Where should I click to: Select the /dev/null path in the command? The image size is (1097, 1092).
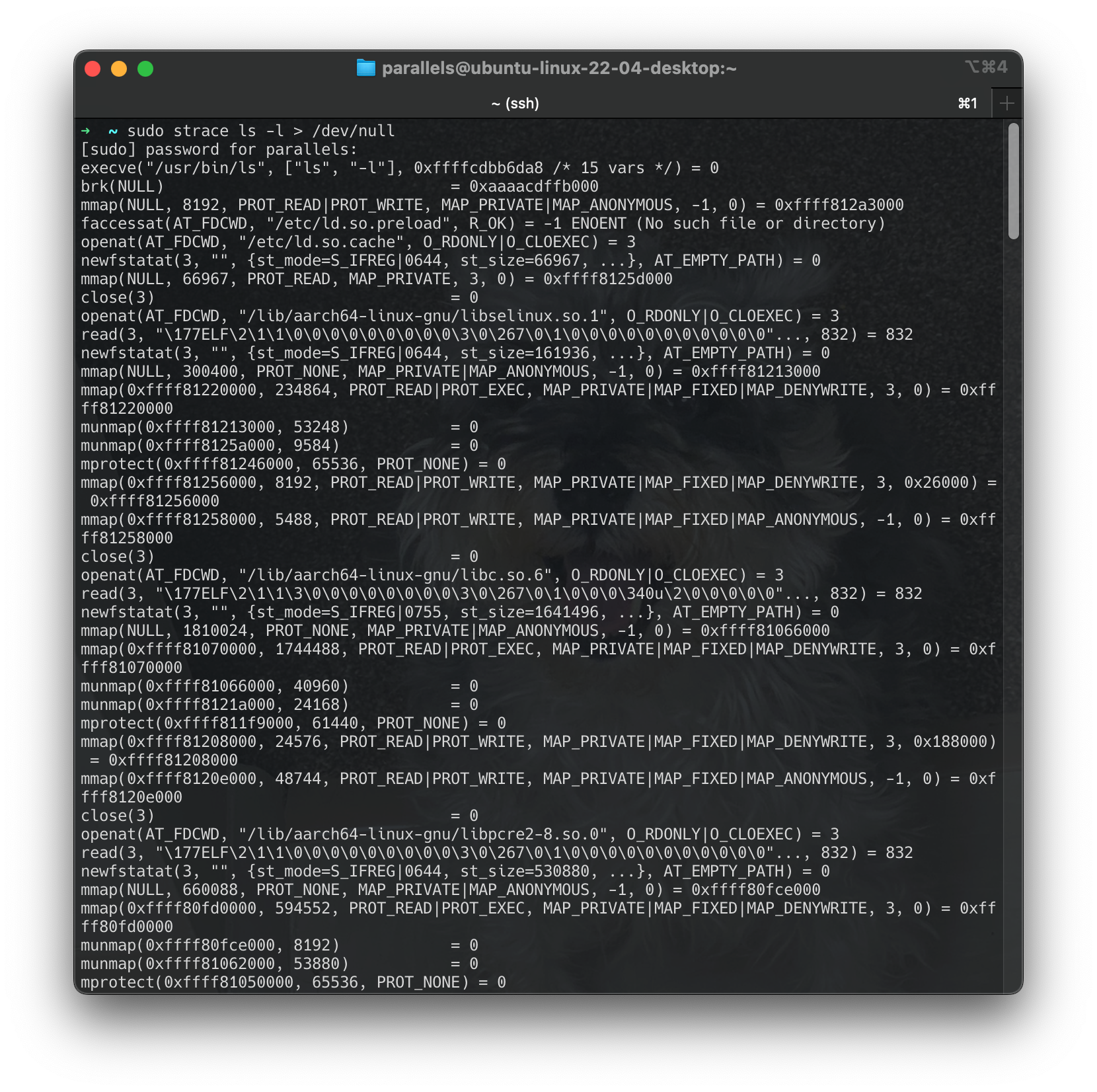pyautogui.click(x=354, y=130)
